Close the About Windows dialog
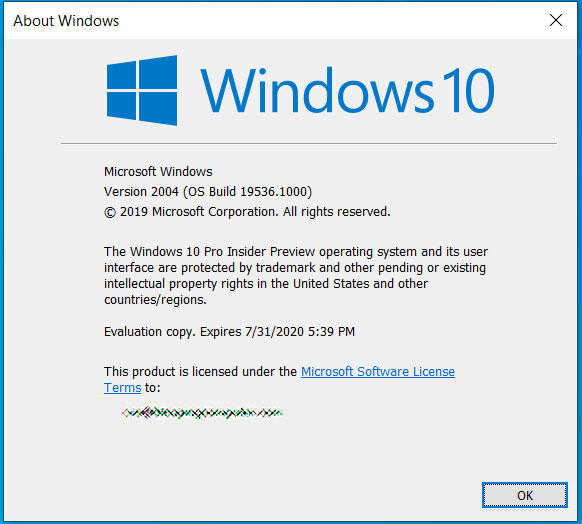 coord(556,20)
